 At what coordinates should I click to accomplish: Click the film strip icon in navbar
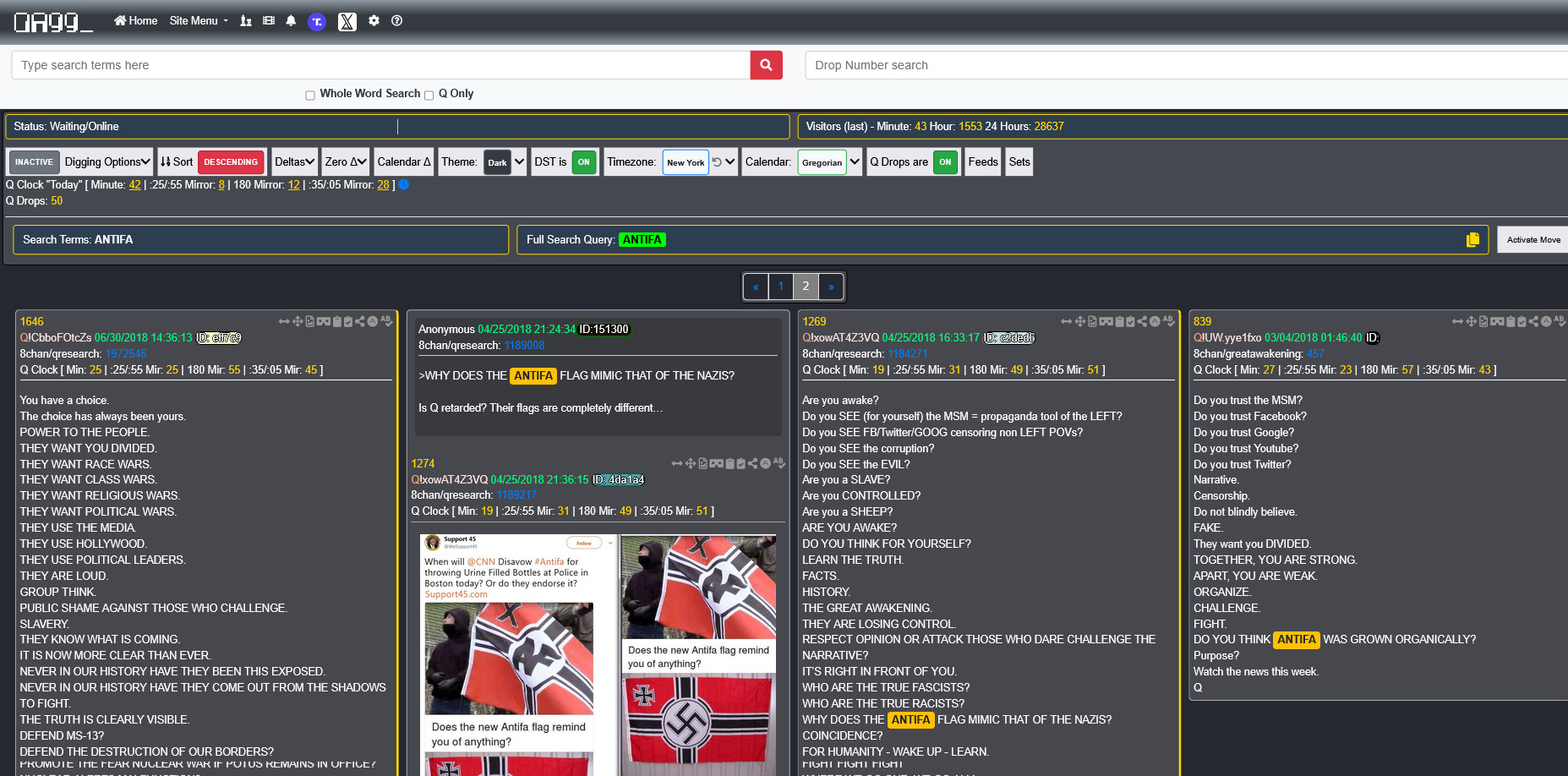coord(269,21)
